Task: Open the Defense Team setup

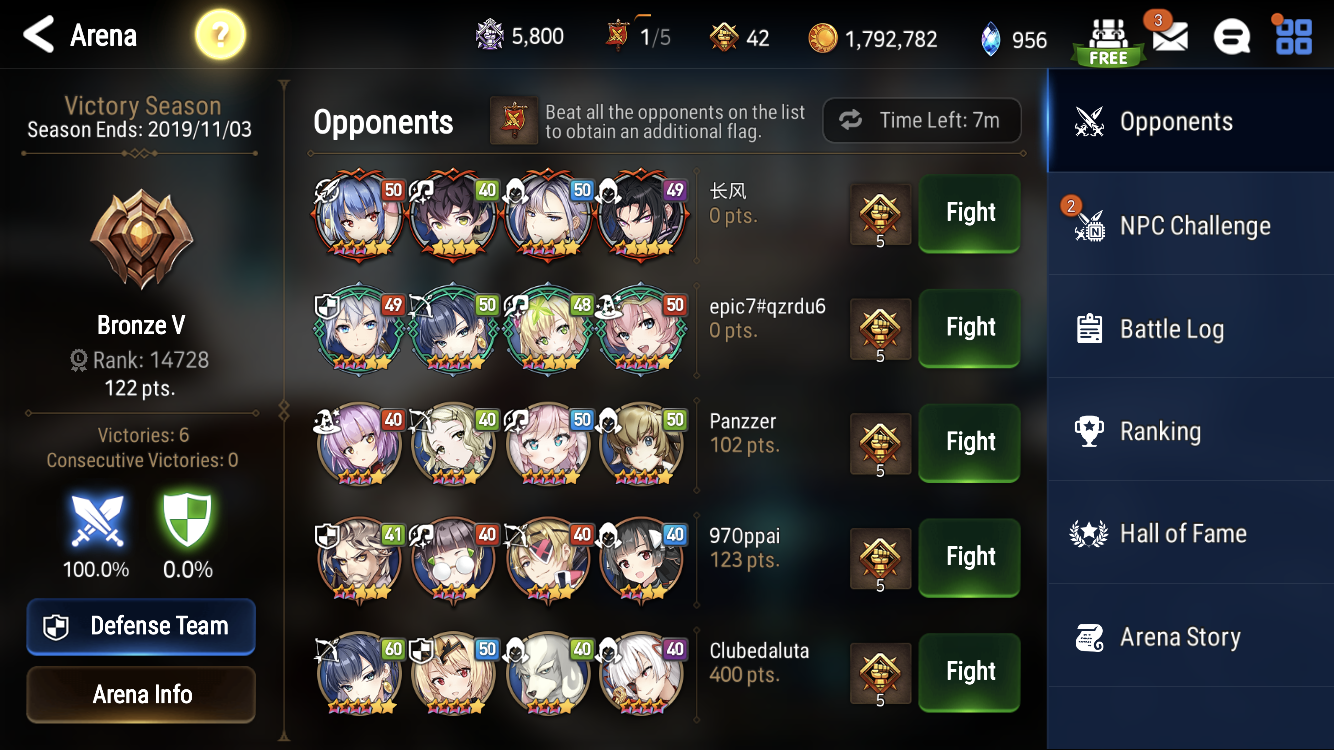Action: tap(141, 627)
